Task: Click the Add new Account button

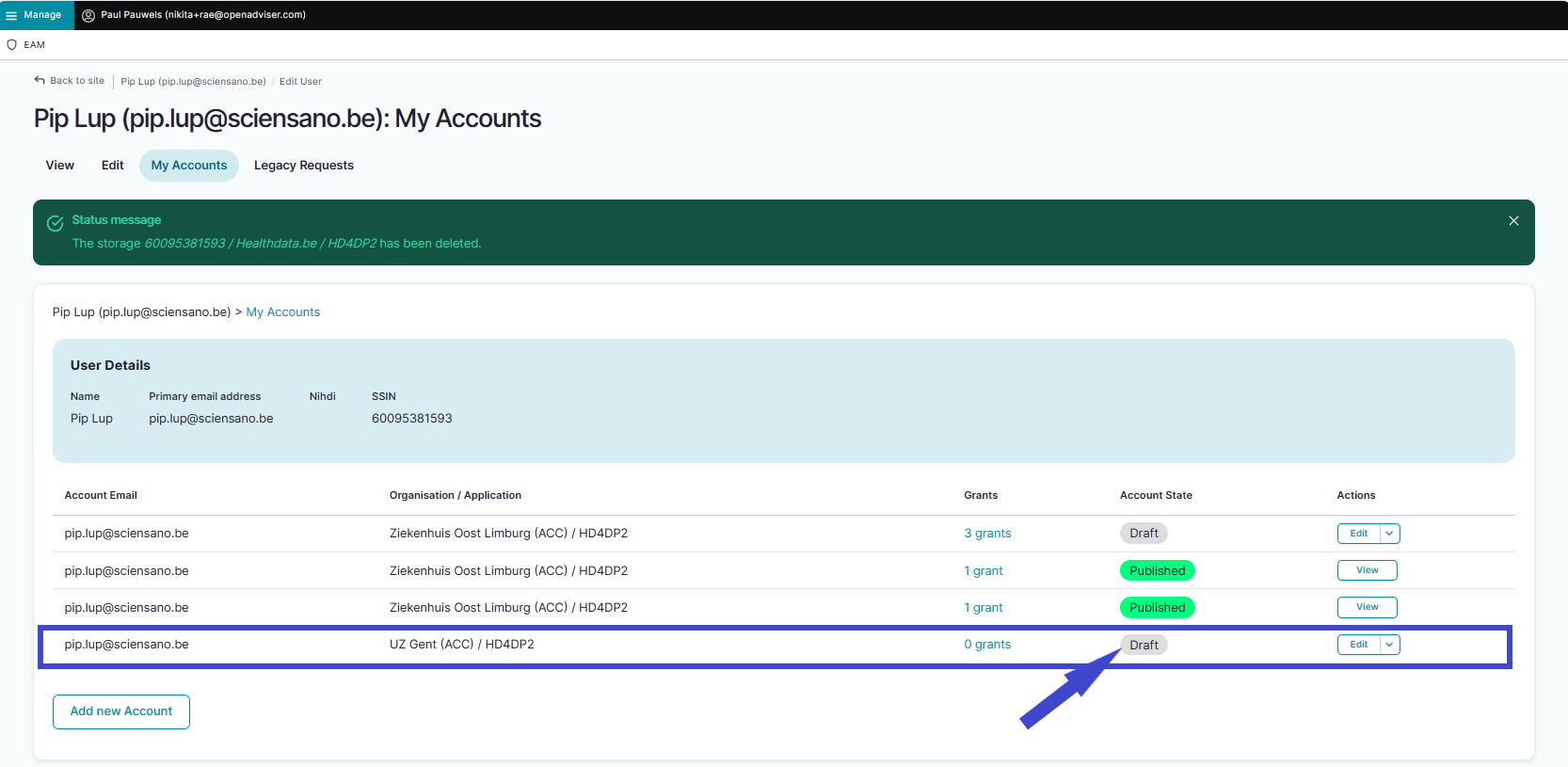Action: click(121, 711)
